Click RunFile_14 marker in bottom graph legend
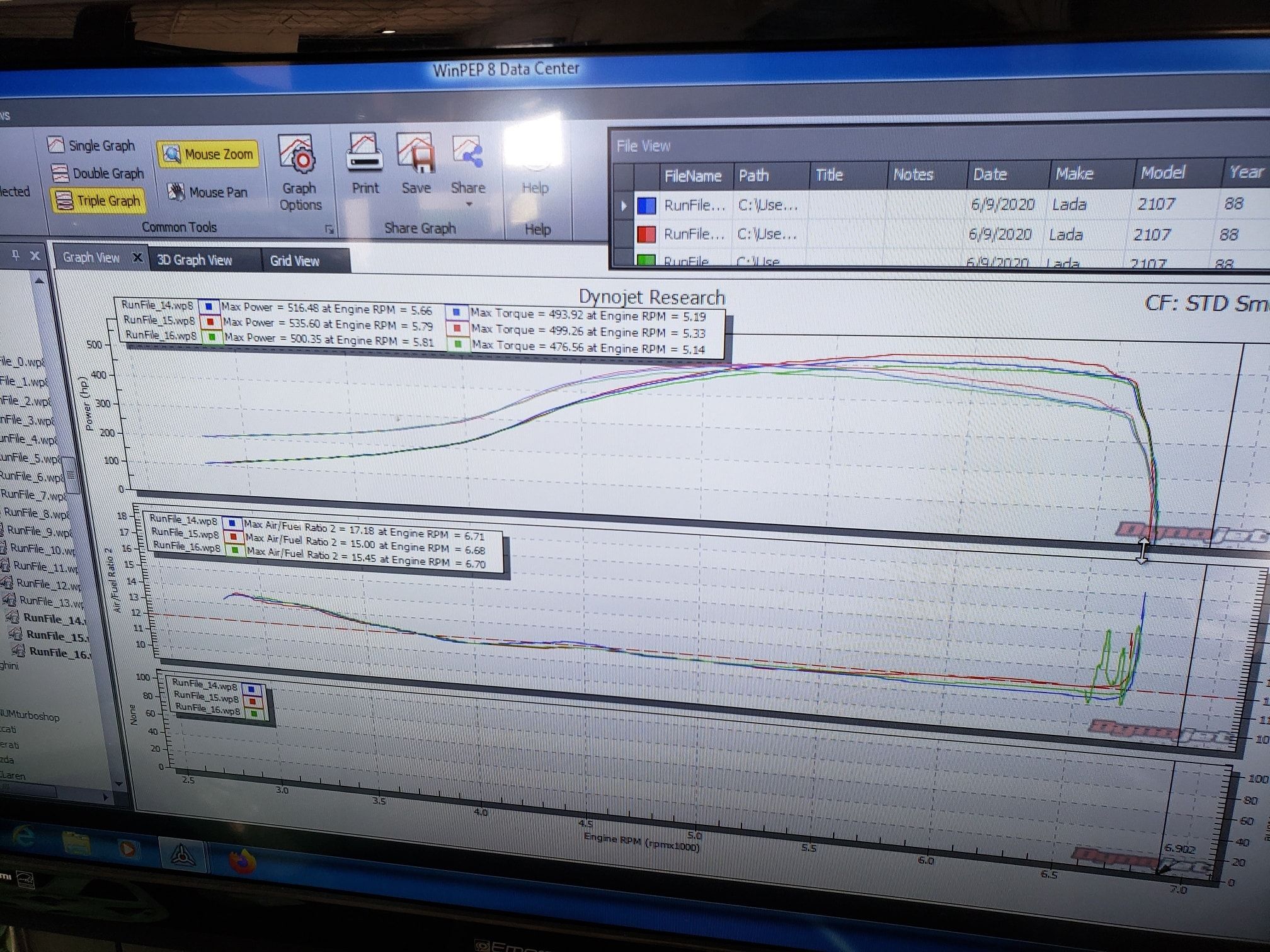 tap(251, 689)
